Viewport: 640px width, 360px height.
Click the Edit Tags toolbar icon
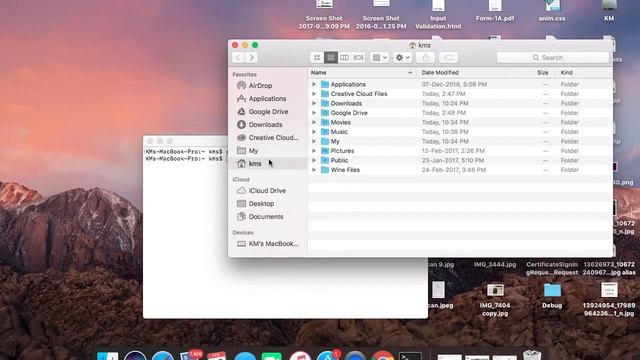pos(448,58)
